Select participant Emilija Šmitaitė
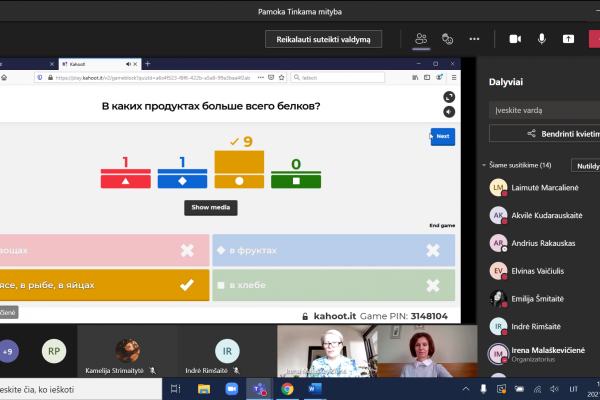The image size is (600, 400). [x=541, y=299]
